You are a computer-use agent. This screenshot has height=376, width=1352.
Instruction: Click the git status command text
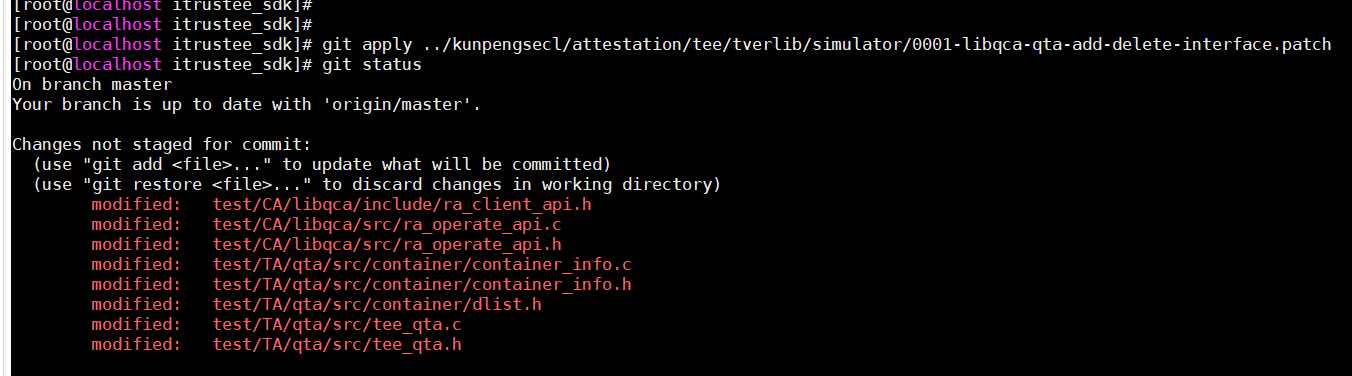pyautogui.click(x=372, y=64)
